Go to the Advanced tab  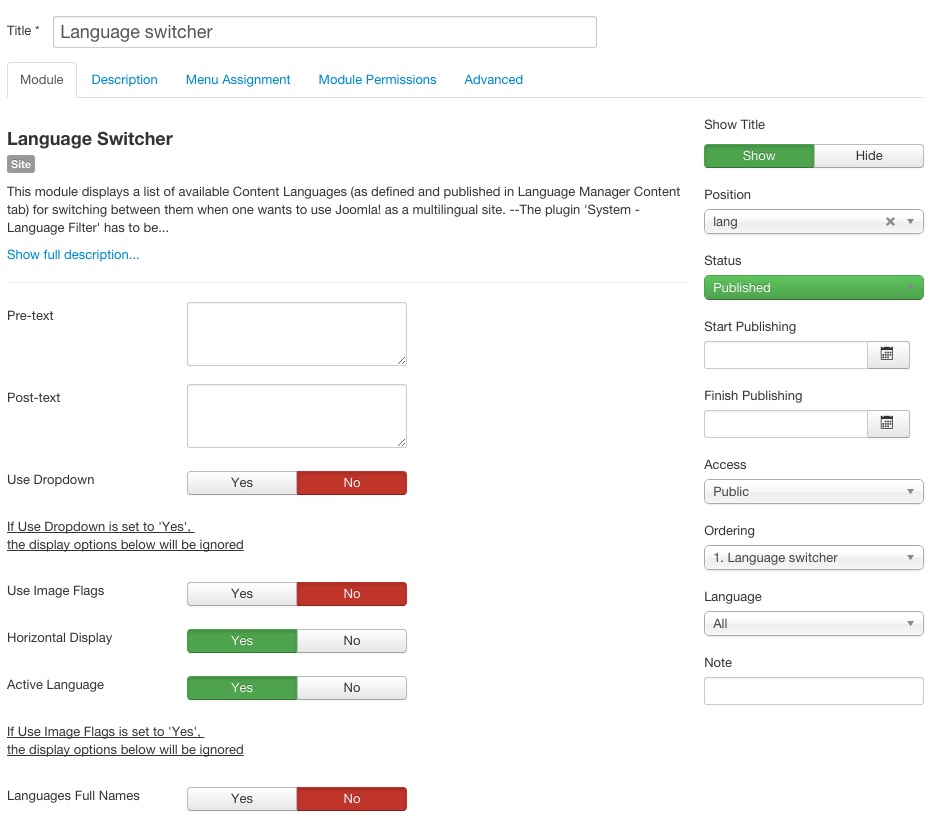pyautogui.click(x=493, y=80)
